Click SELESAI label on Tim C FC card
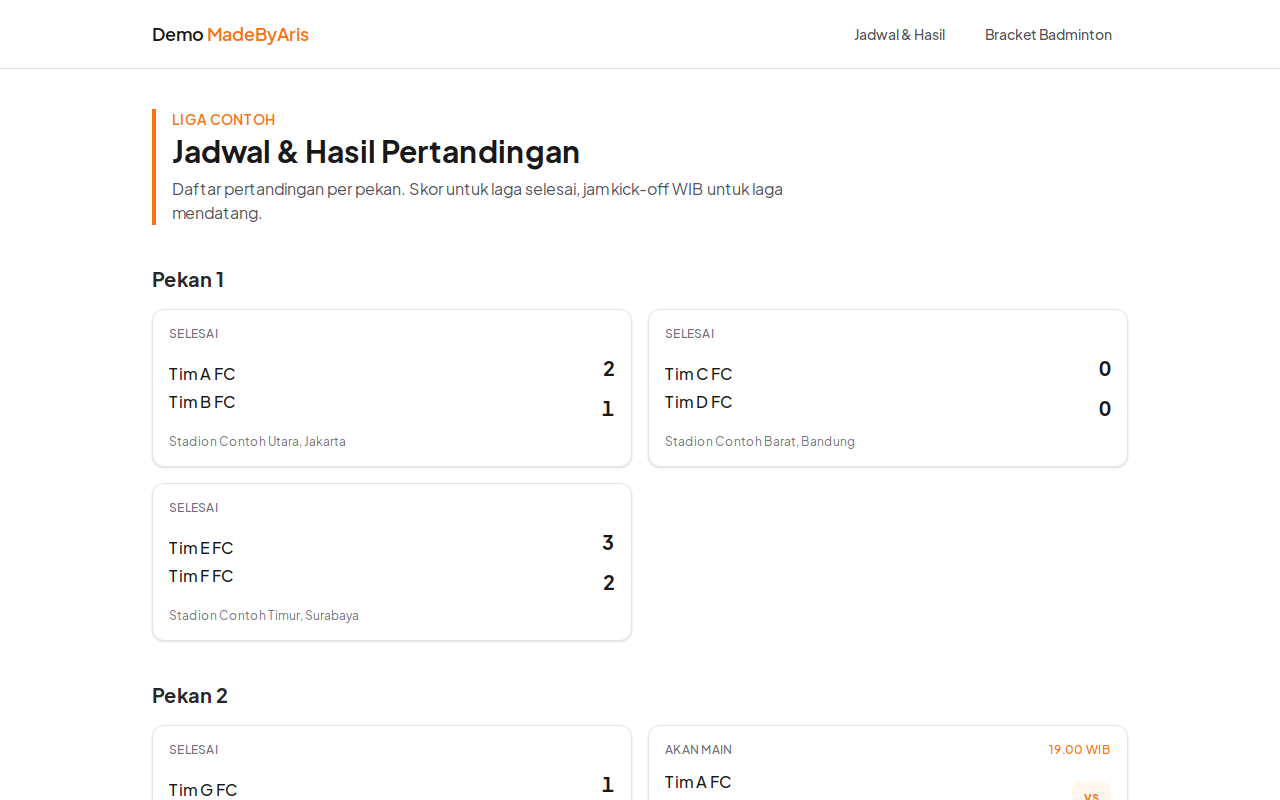The image size is (1280, 800). click(689, 333)
